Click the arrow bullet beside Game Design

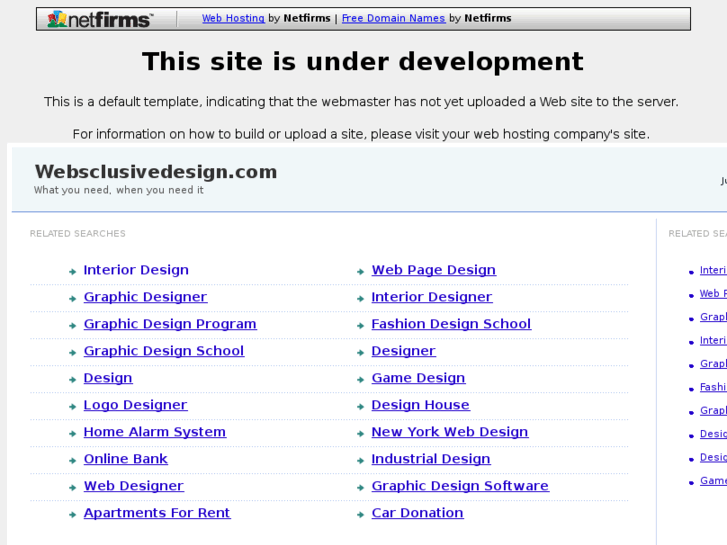tap(361, 380)
